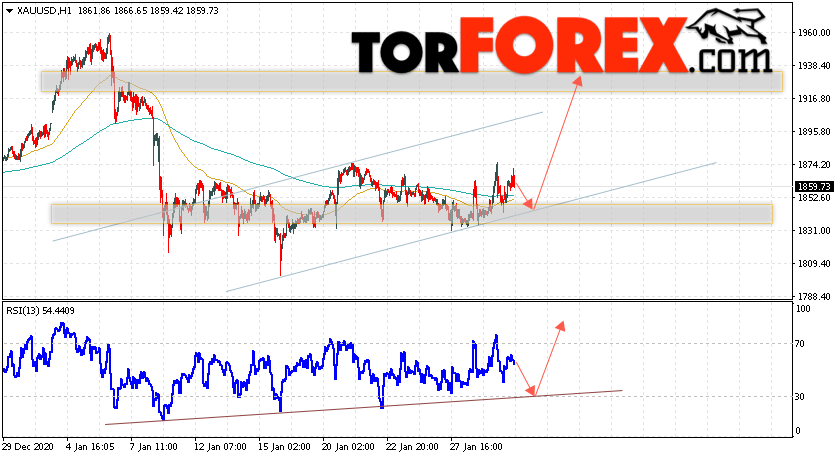The image size is (838, 458).
Task: Click the 12 Jan 07:00 time label
Action: coord(220,446)
